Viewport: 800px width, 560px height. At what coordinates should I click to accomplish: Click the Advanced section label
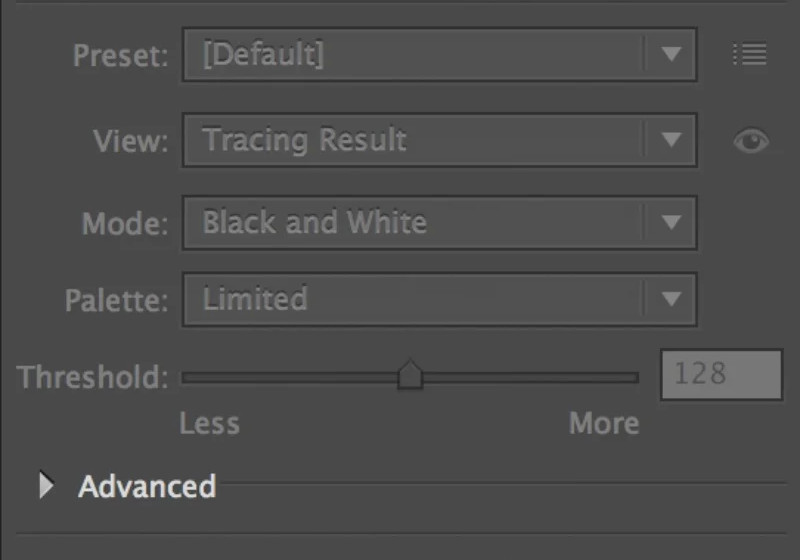(147, 486)
